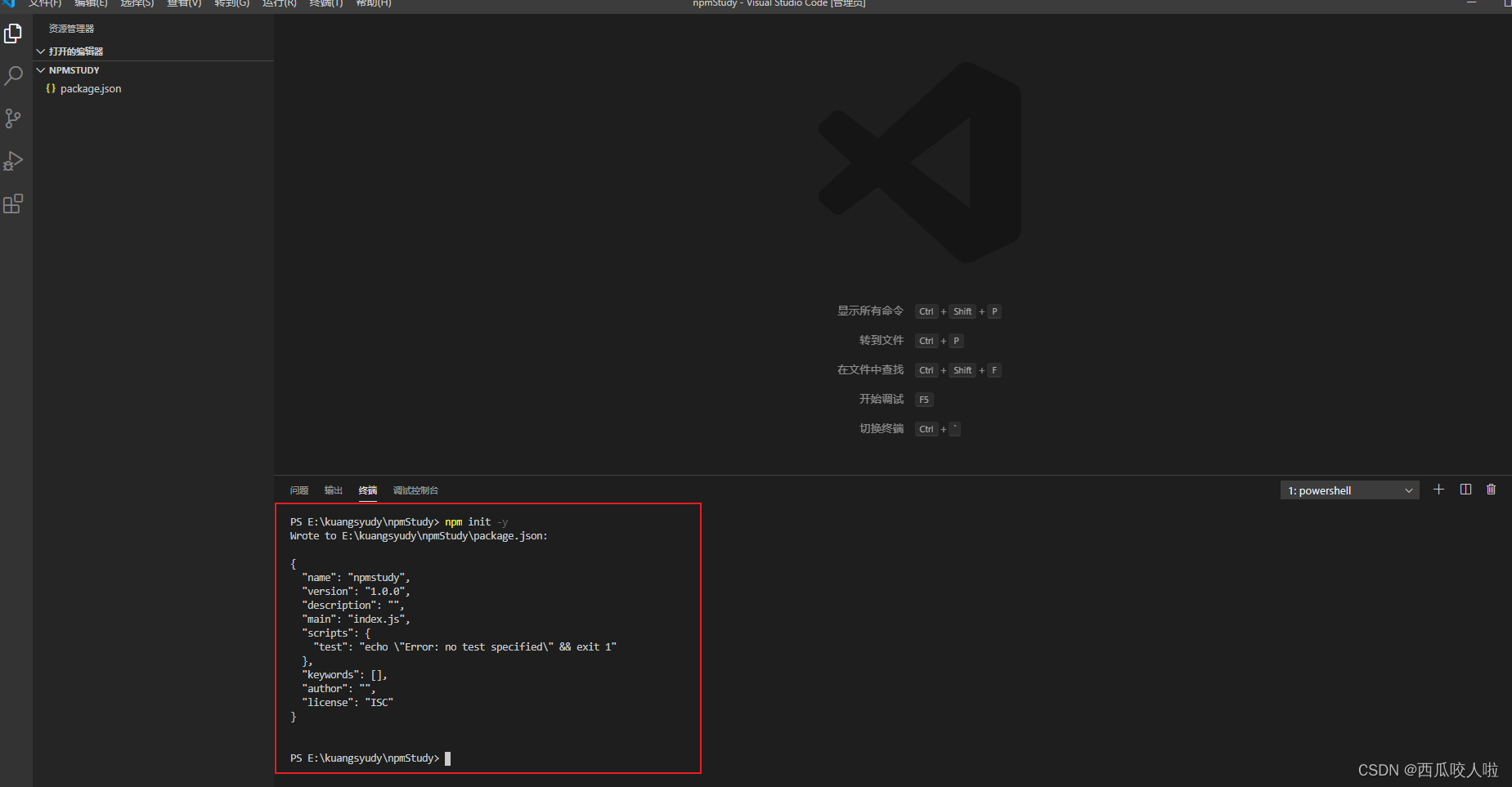The image size is (1512, 787).
Task: Select the 终端 panel tab
Action: point(368,490)
